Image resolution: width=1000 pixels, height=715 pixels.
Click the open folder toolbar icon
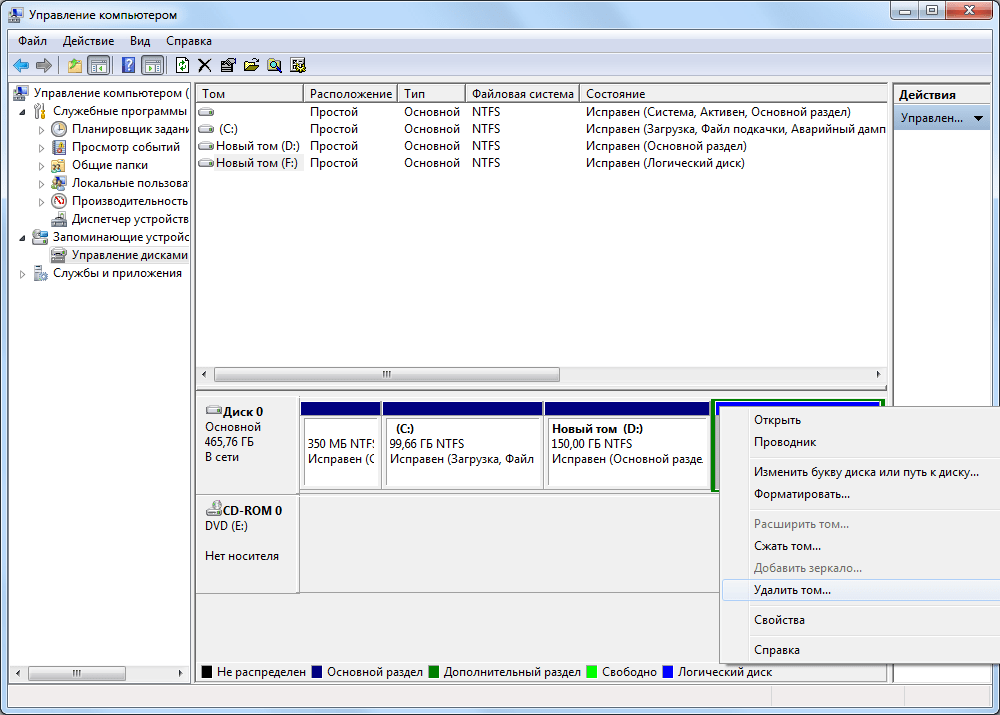[x=251, y=65]
